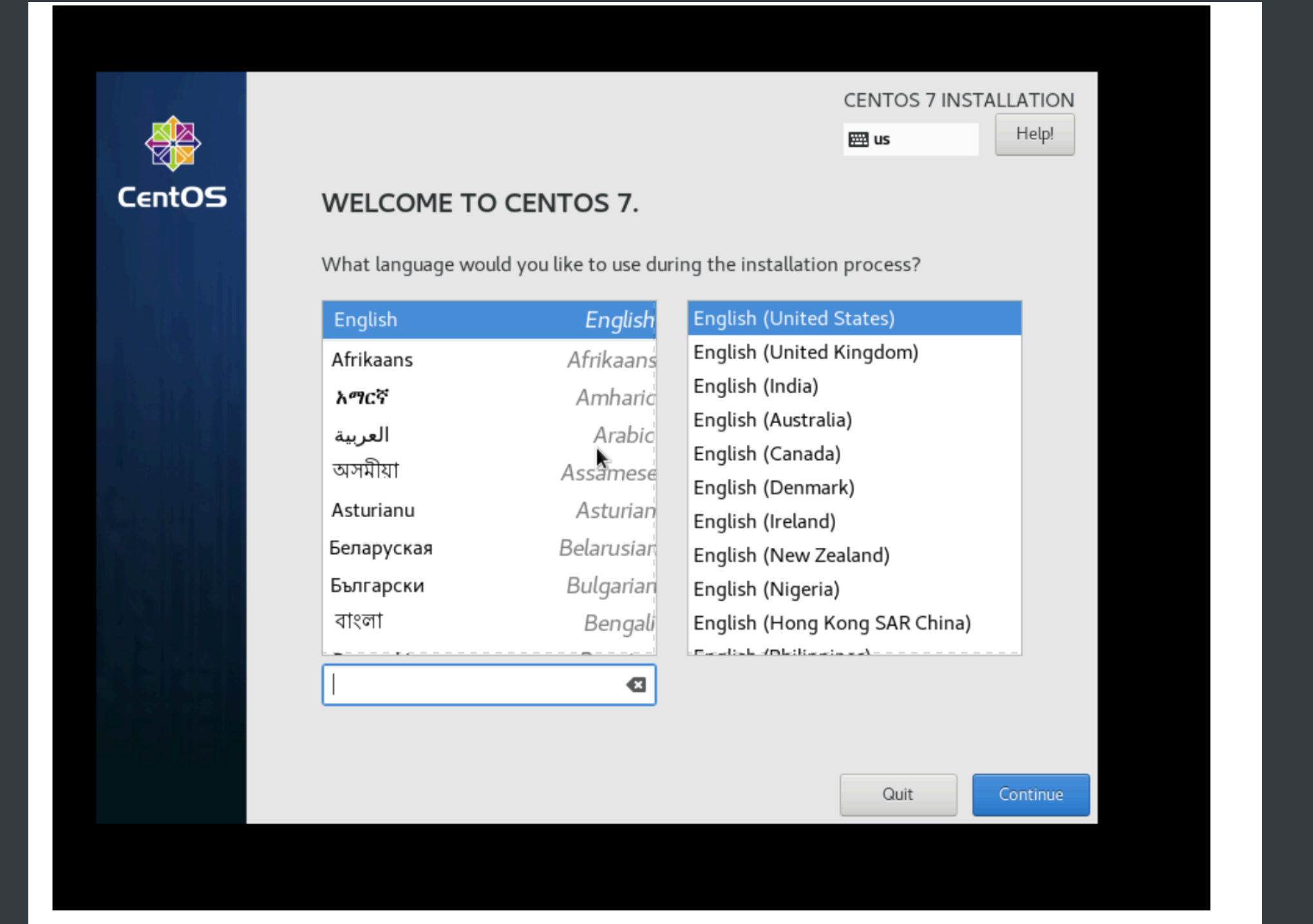Select English (Australia) locale
The height and width of the screenshot is (924, 1313).
click(853, 420)
